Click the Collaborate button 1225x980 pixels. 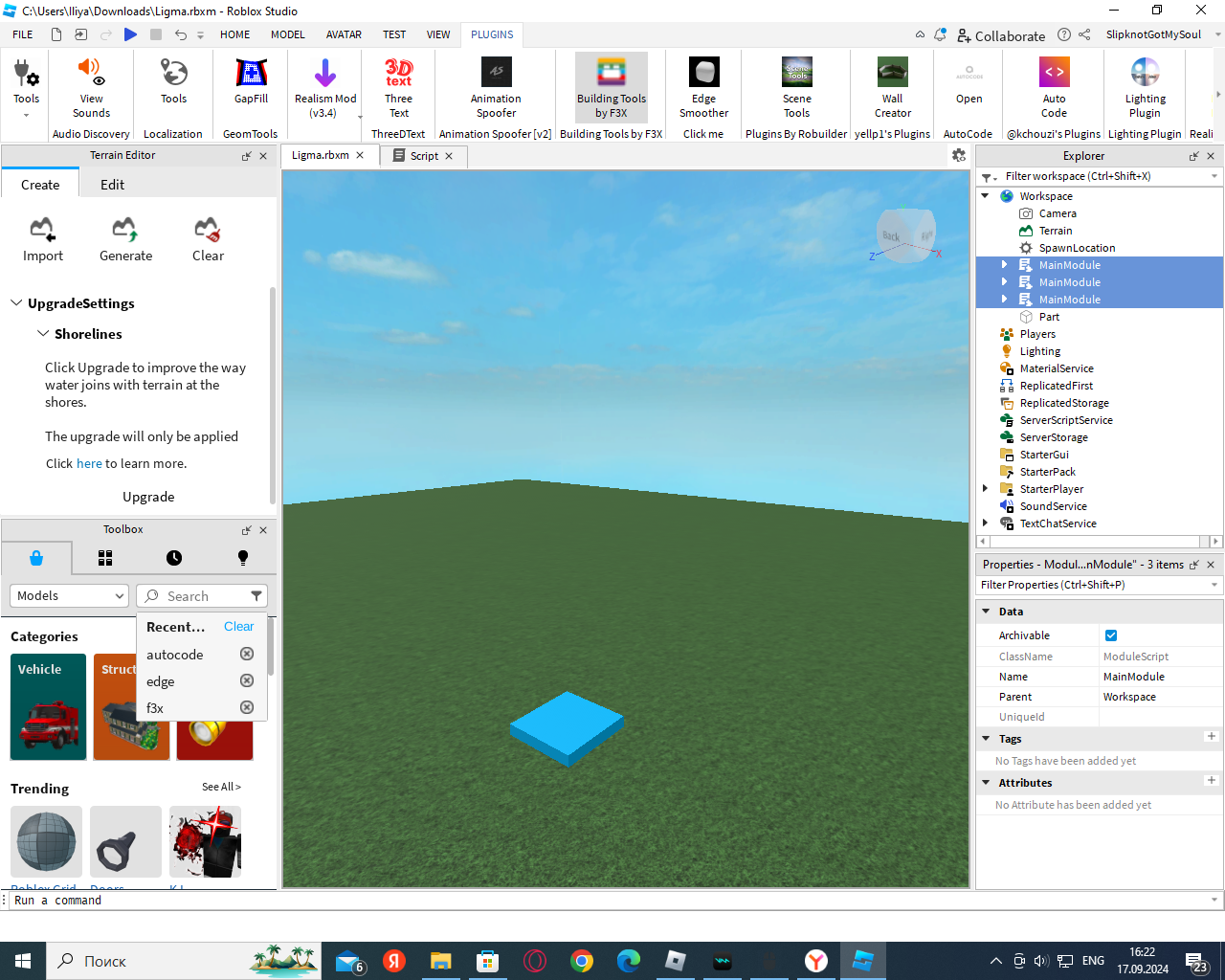(x=1001, y=35)
